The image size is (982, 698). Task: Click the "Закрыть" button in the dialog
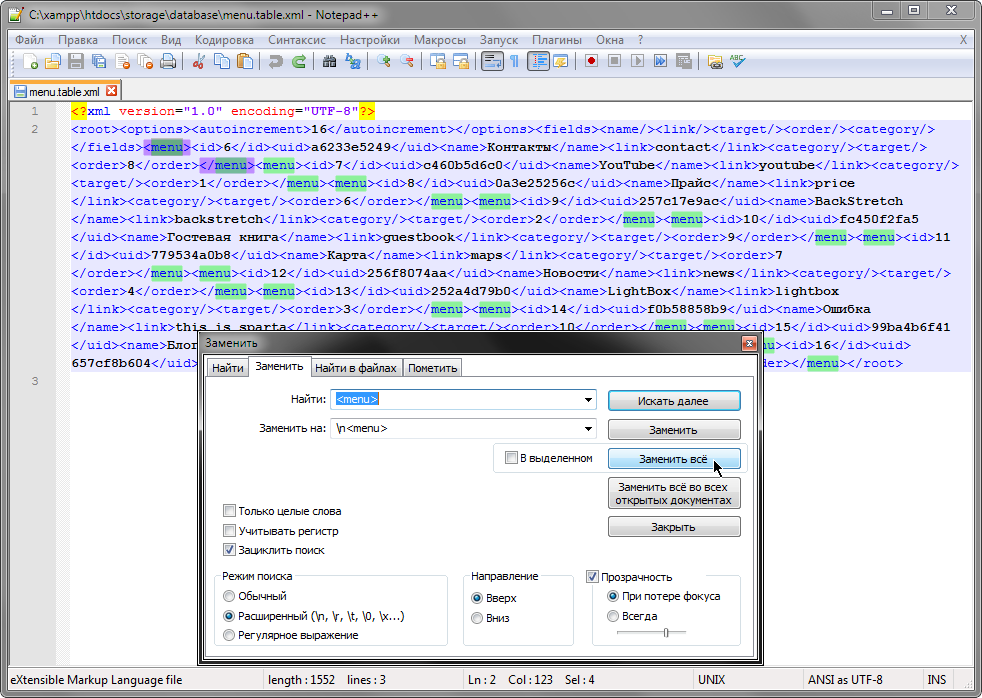[x=674, y=527]
